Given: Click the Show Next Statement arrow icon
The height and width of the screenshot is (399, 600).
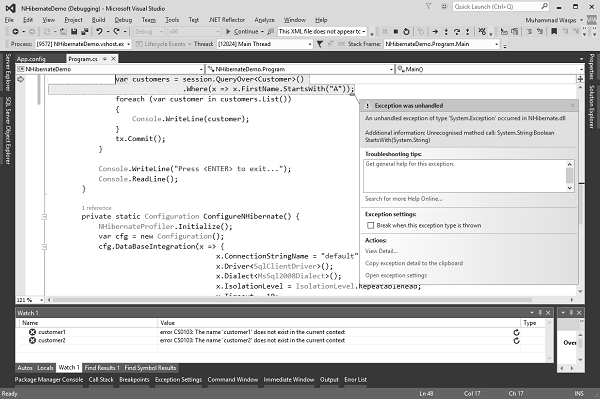Looking at the screenshot, I should pos(435,31).
